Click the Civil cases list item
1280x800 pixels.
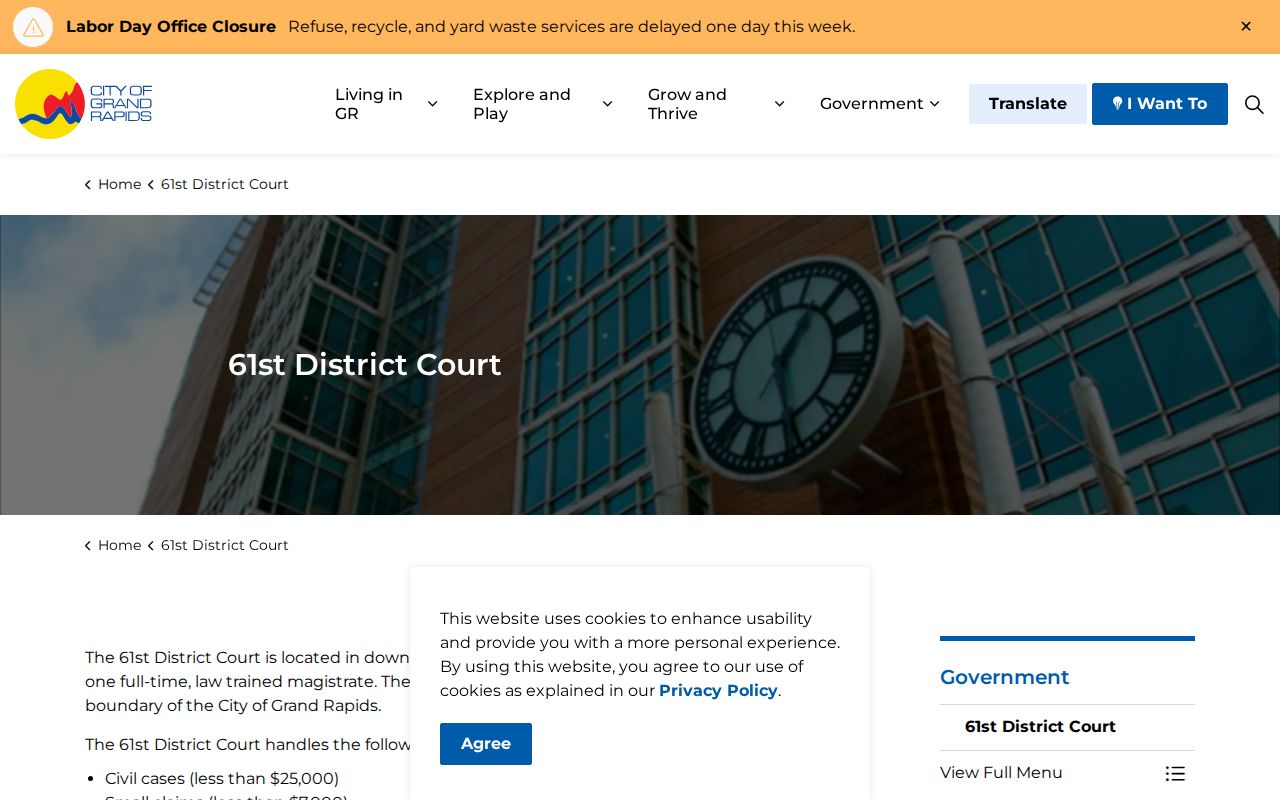pos(222,778)
